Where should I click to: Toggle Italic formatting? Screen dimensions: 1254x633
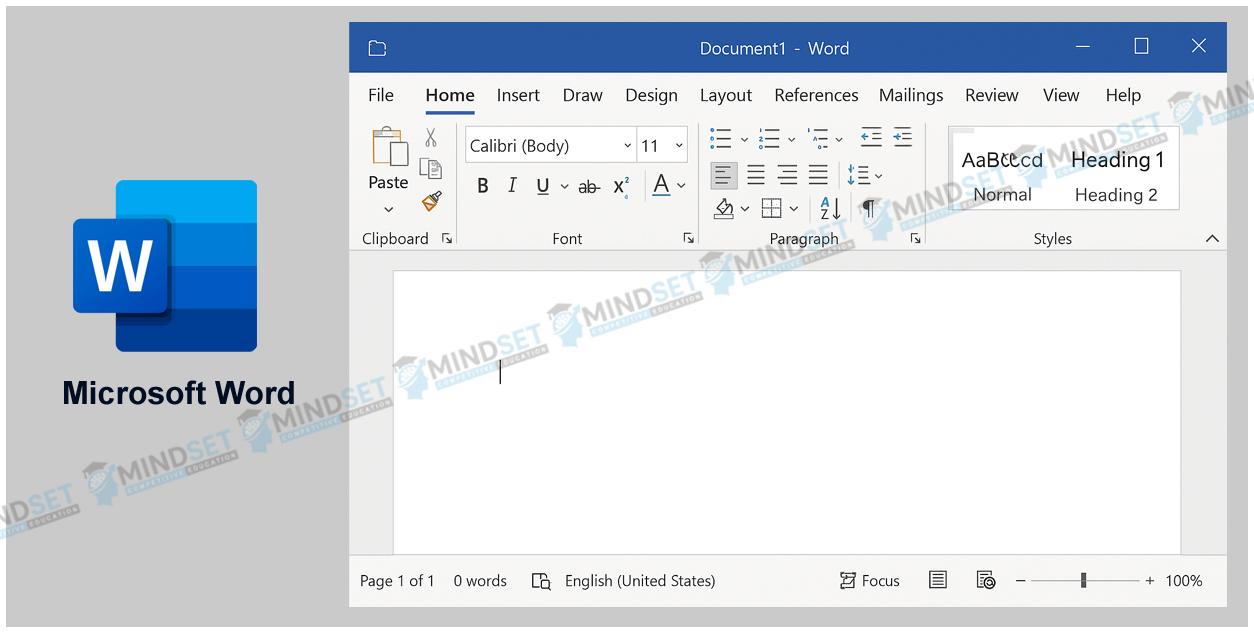[513, 186]
